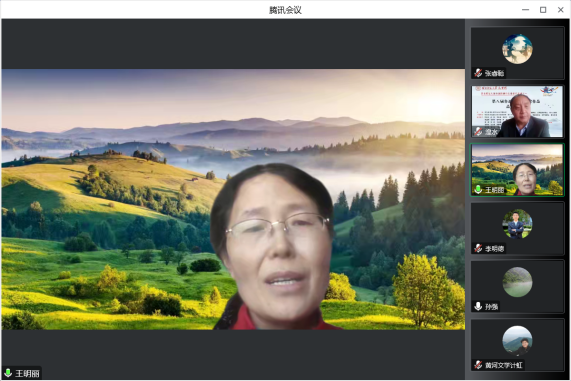The width and height of the screenshot is (571, 381).
Task: Maximize the 腾讯会议 window
Action: tap(543, 10)
